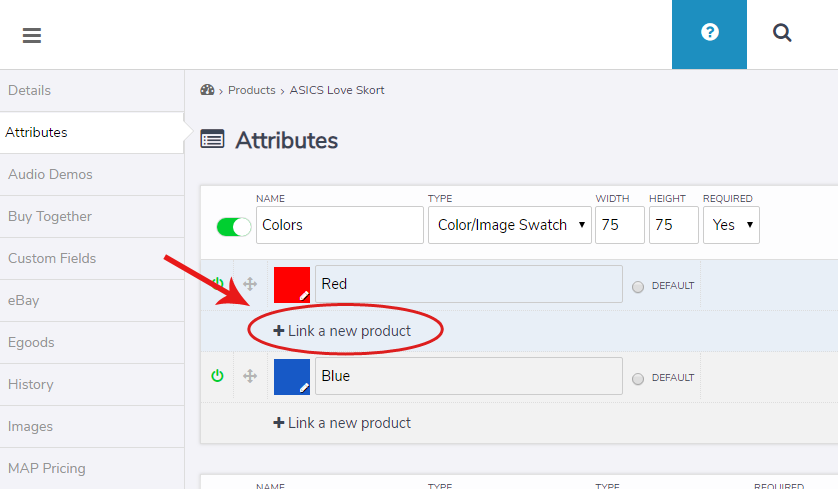Open Buy Together in sidebar
Image resolution: width=838 pixels, height=489 pixels.
tap(92, 216)
